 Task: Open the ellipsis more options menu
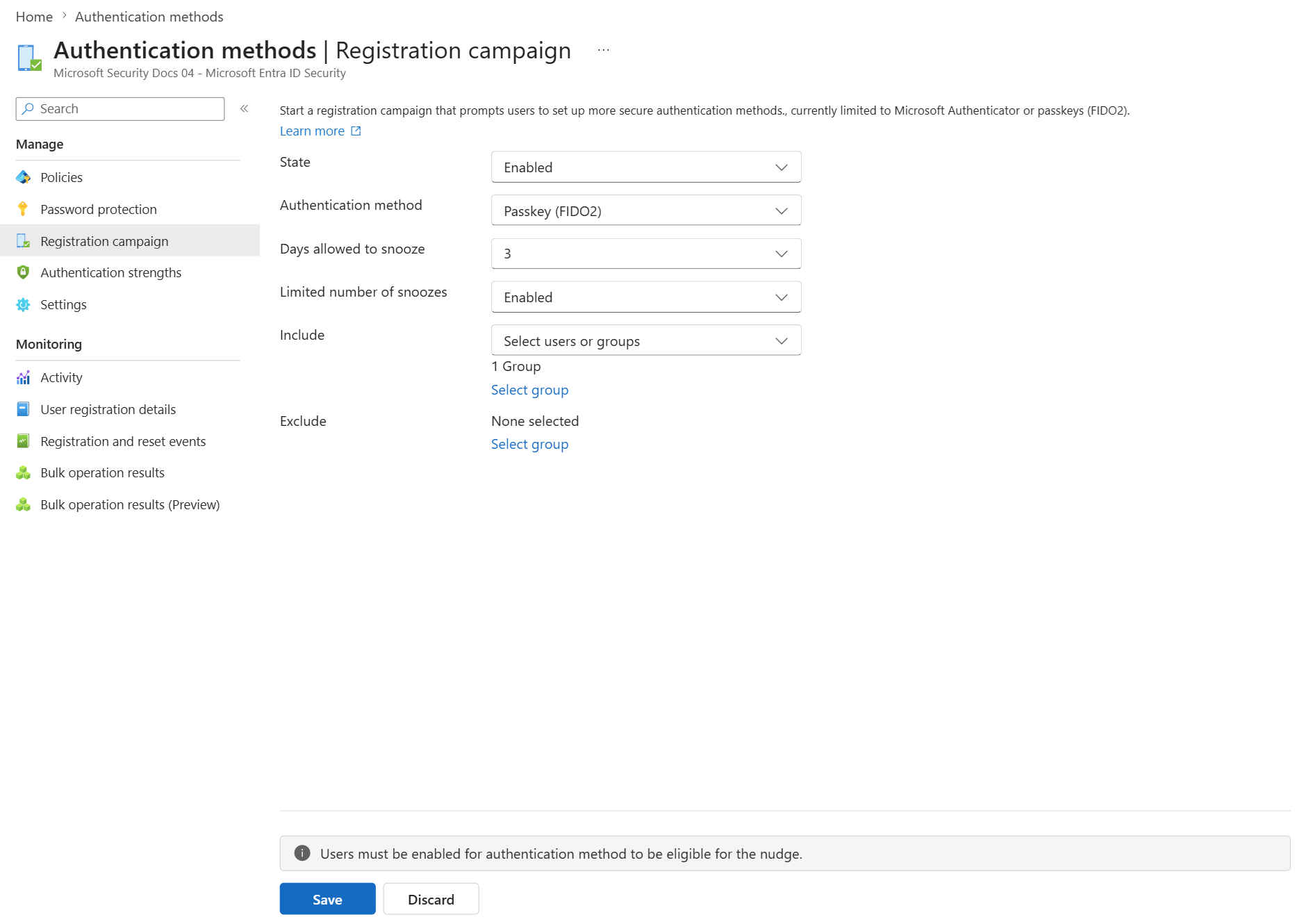[x=604, y=50]
